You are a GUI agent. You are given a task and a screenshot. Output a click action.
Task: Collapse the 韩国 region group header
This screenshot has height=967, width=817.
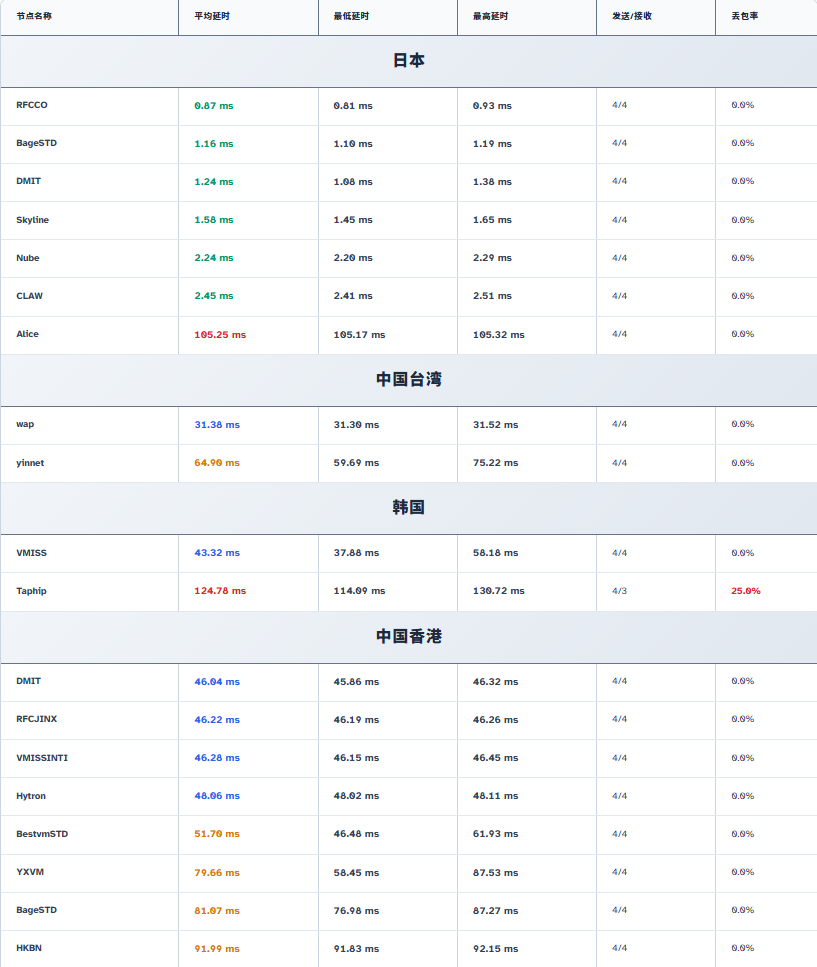[x=408, y=508]
